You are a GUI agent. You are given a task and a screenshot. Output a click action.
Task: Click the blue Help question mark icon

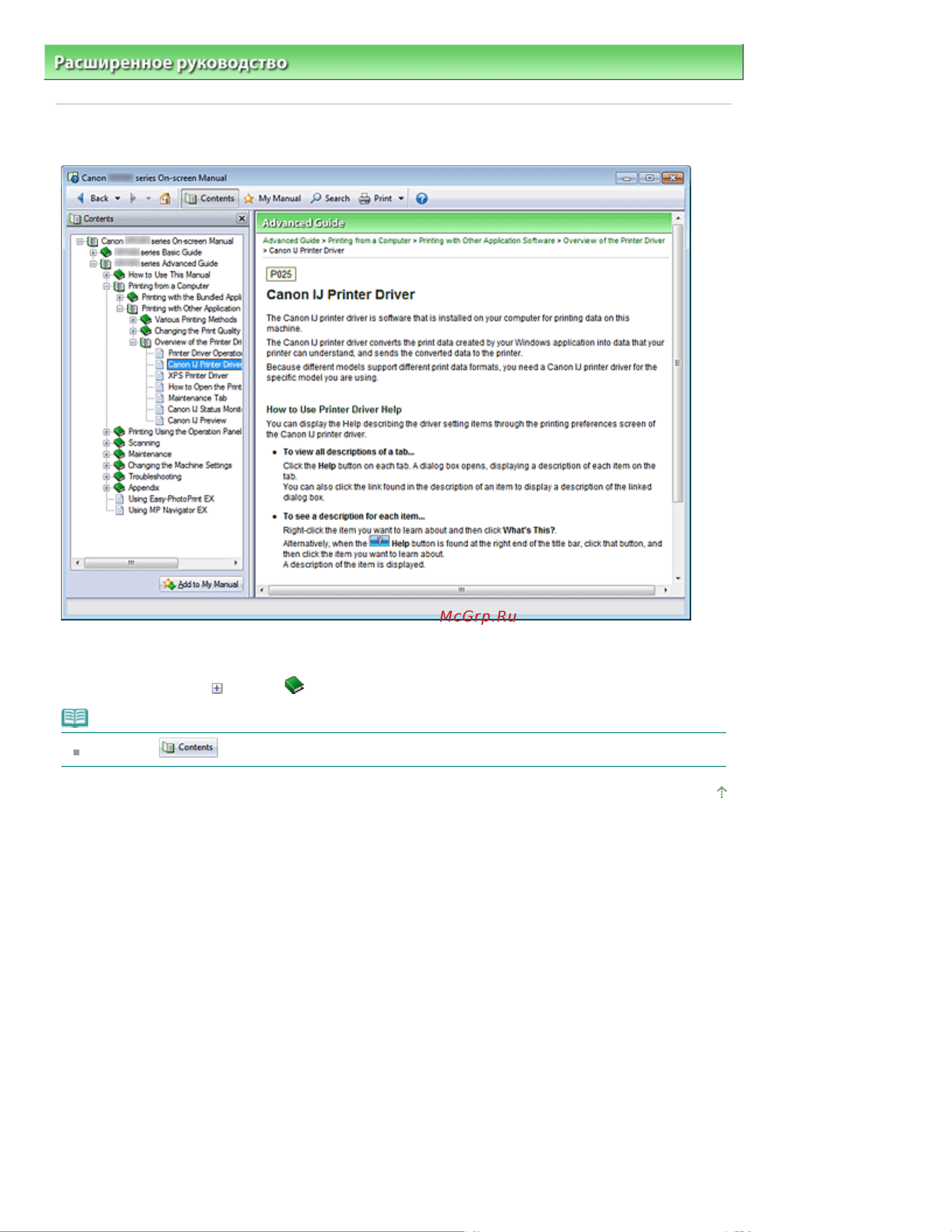(421, 199)
